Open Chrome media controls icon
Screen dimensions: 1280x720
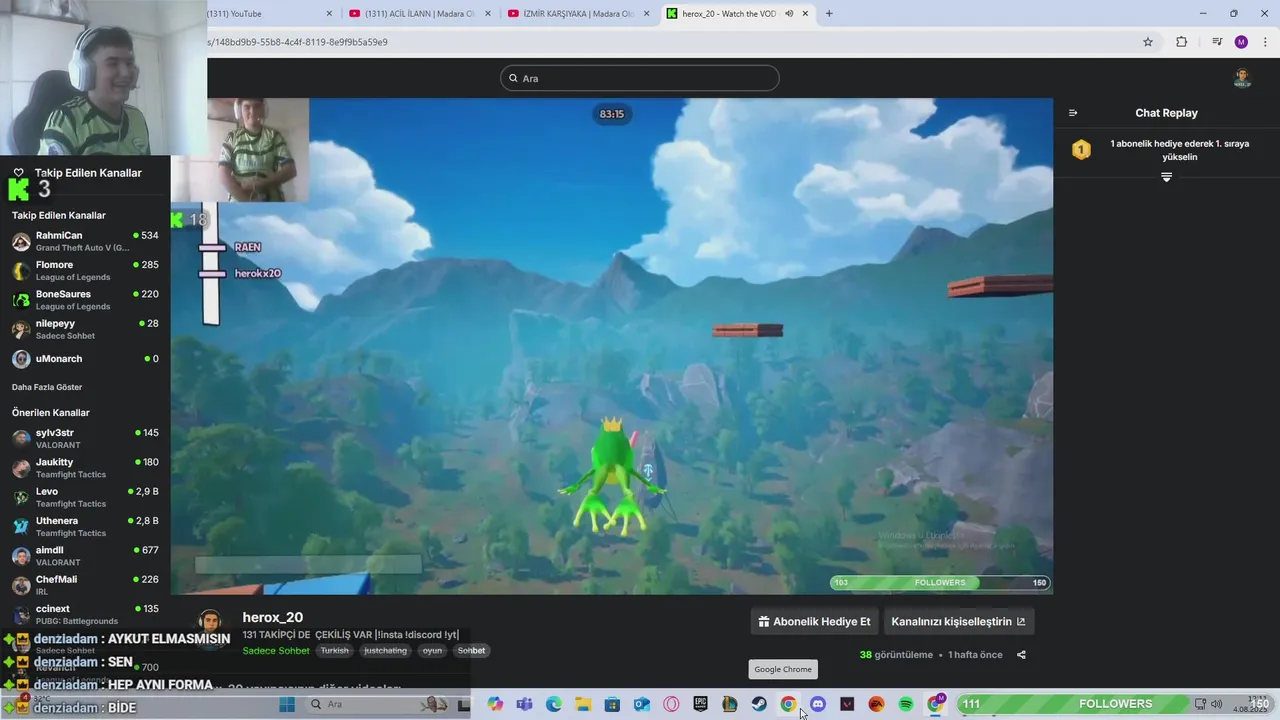tap(1217, 42)
